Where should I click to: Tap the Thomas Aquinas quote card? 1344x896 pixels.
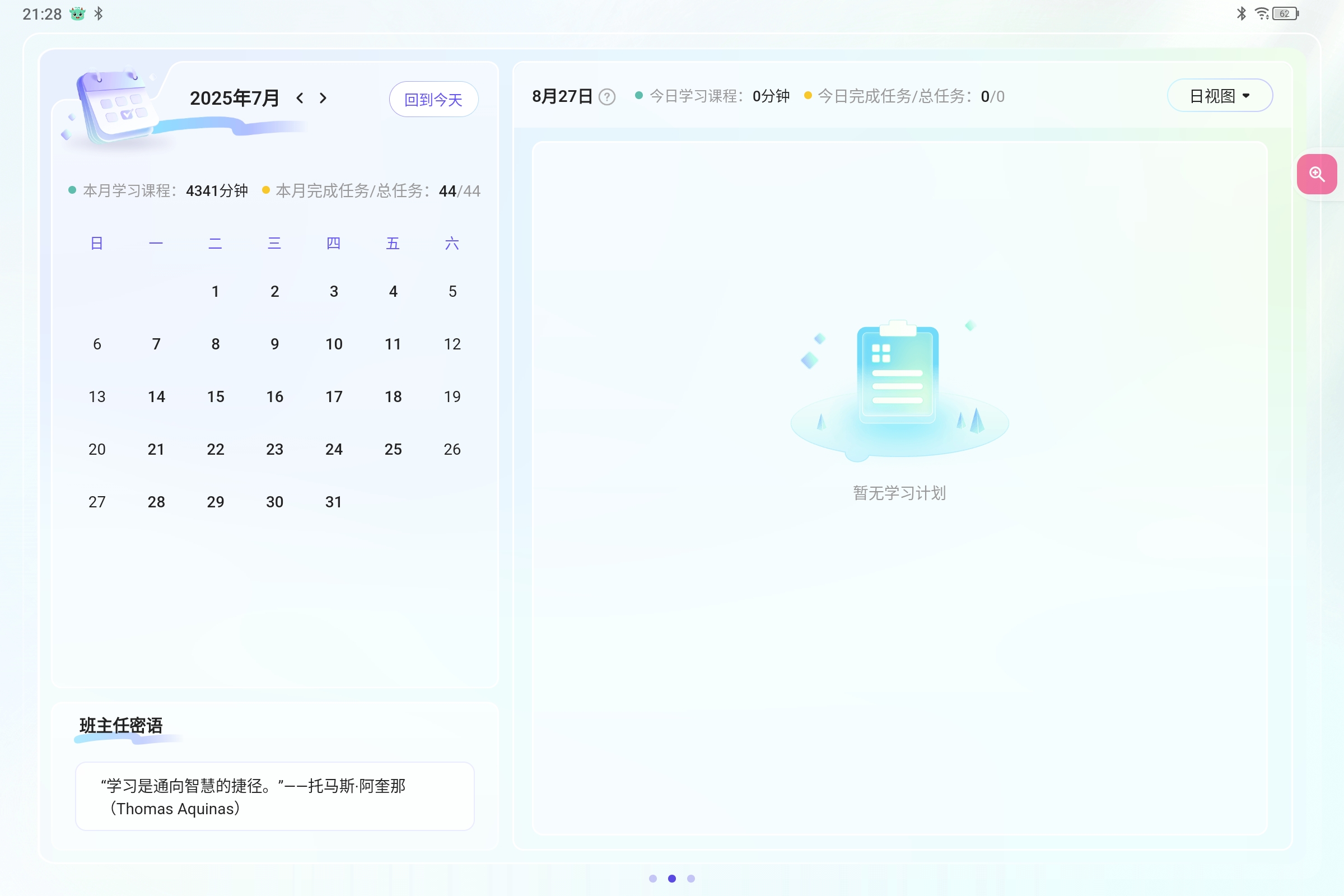[275, 796]
